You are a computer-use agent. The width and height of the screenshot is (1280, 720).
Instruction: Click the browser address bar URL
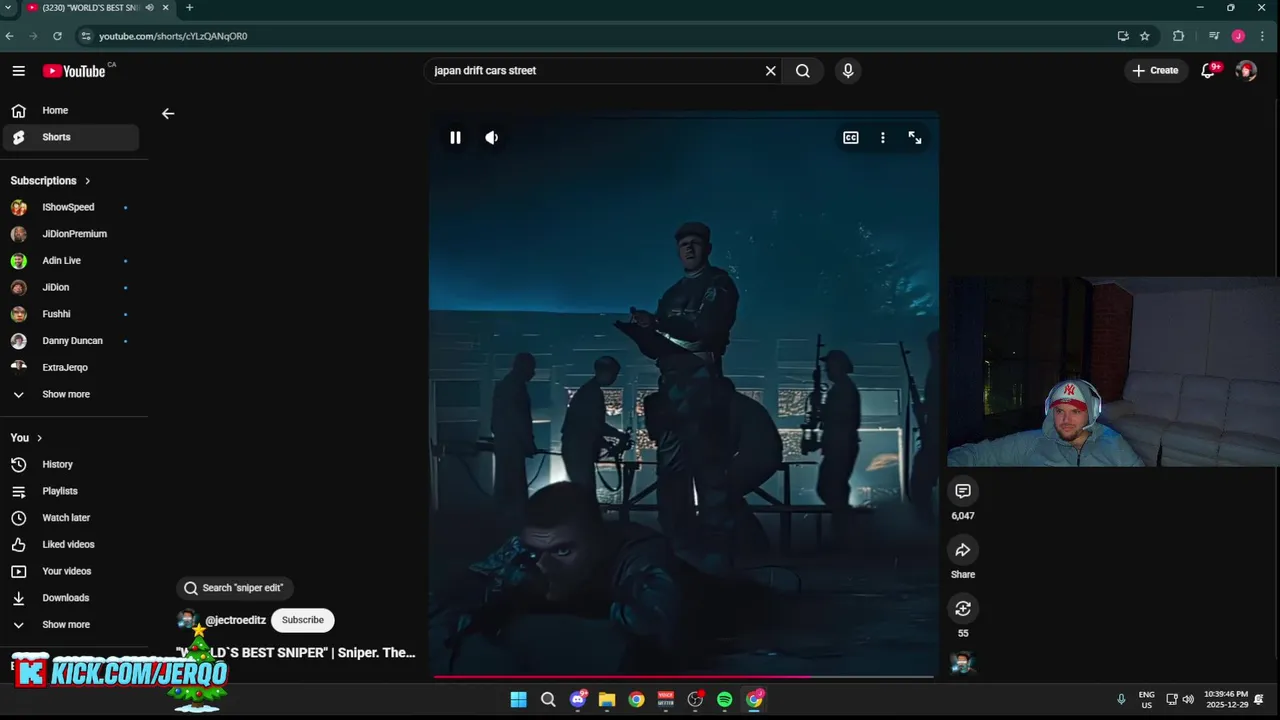[173, 36]
